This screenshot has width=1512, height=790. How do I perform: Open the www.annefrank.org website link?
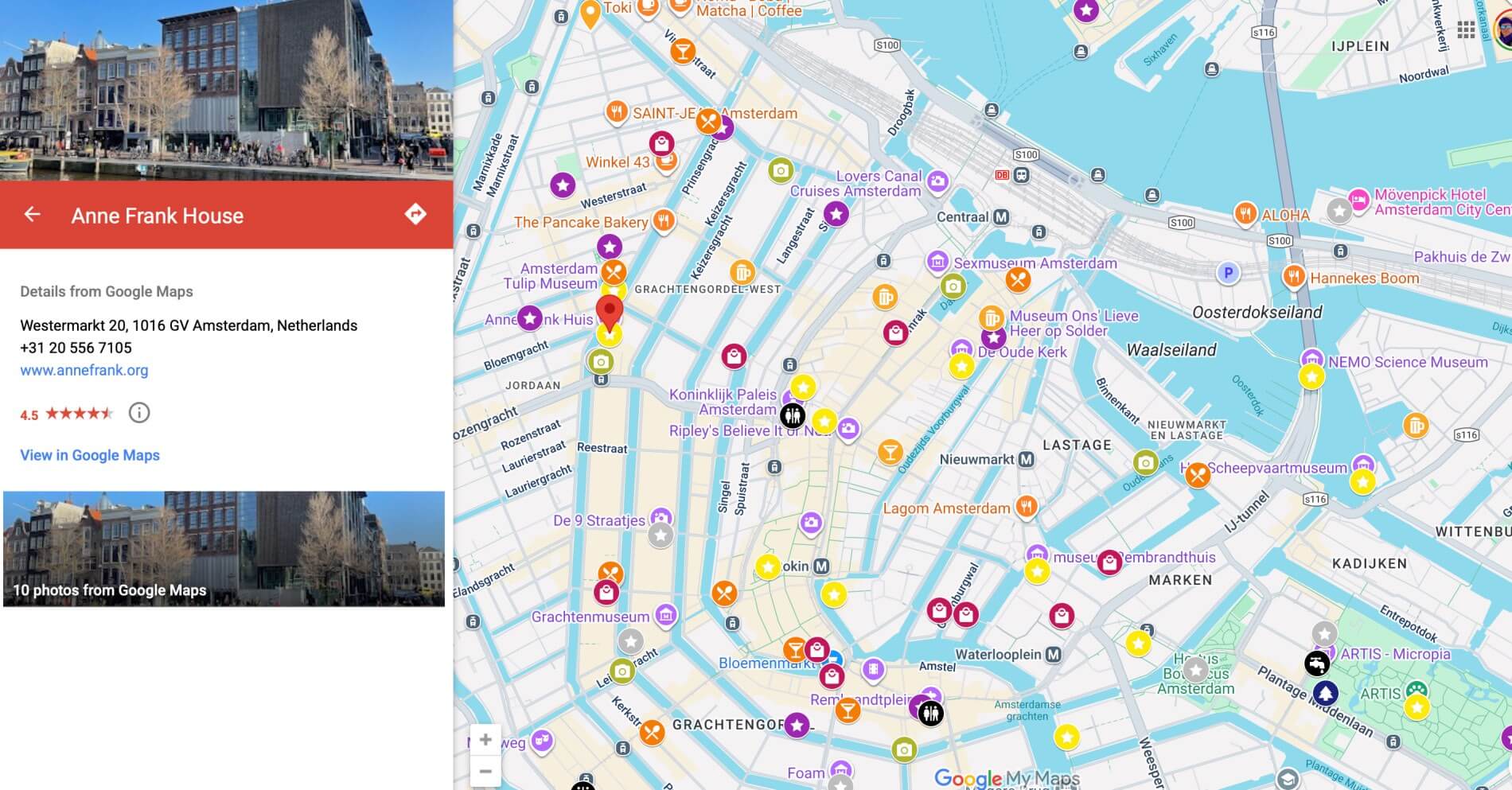[84, 370]
